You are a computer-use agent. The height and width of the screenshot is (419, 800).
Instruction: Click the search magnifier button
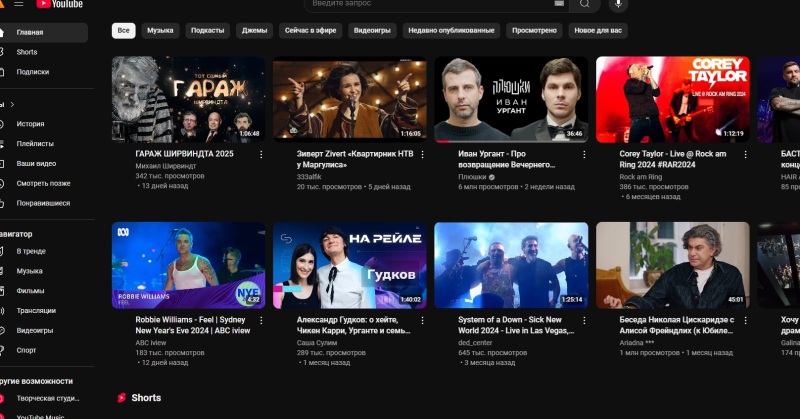[584, 4]
